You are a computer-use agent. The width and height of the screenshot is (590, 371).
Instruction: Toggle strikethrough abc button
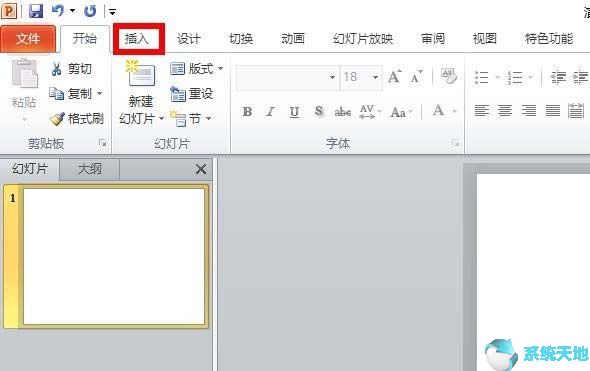342,112
